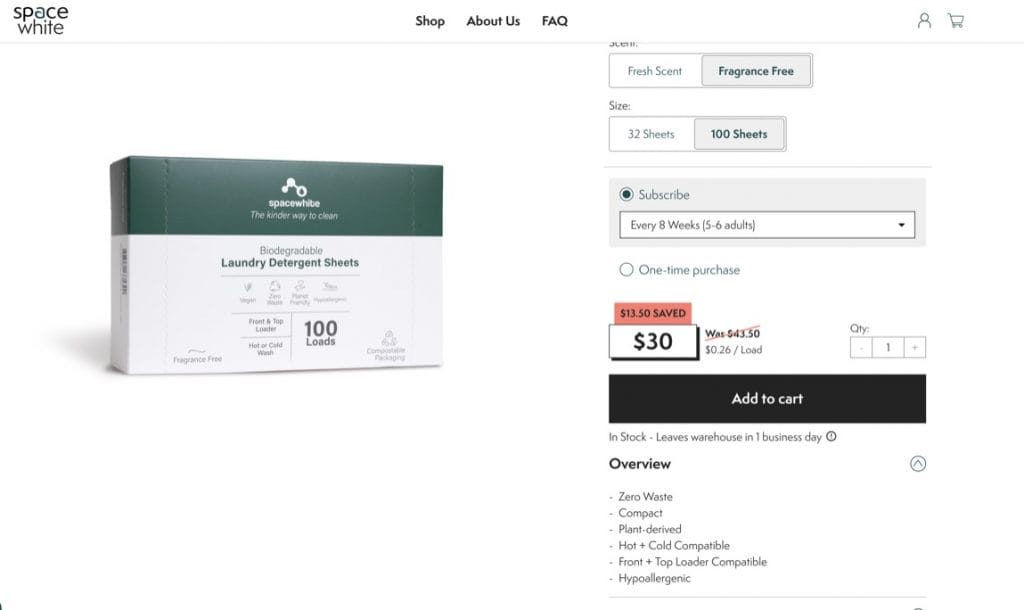Select the Subscribe radio option

[627, 195]
